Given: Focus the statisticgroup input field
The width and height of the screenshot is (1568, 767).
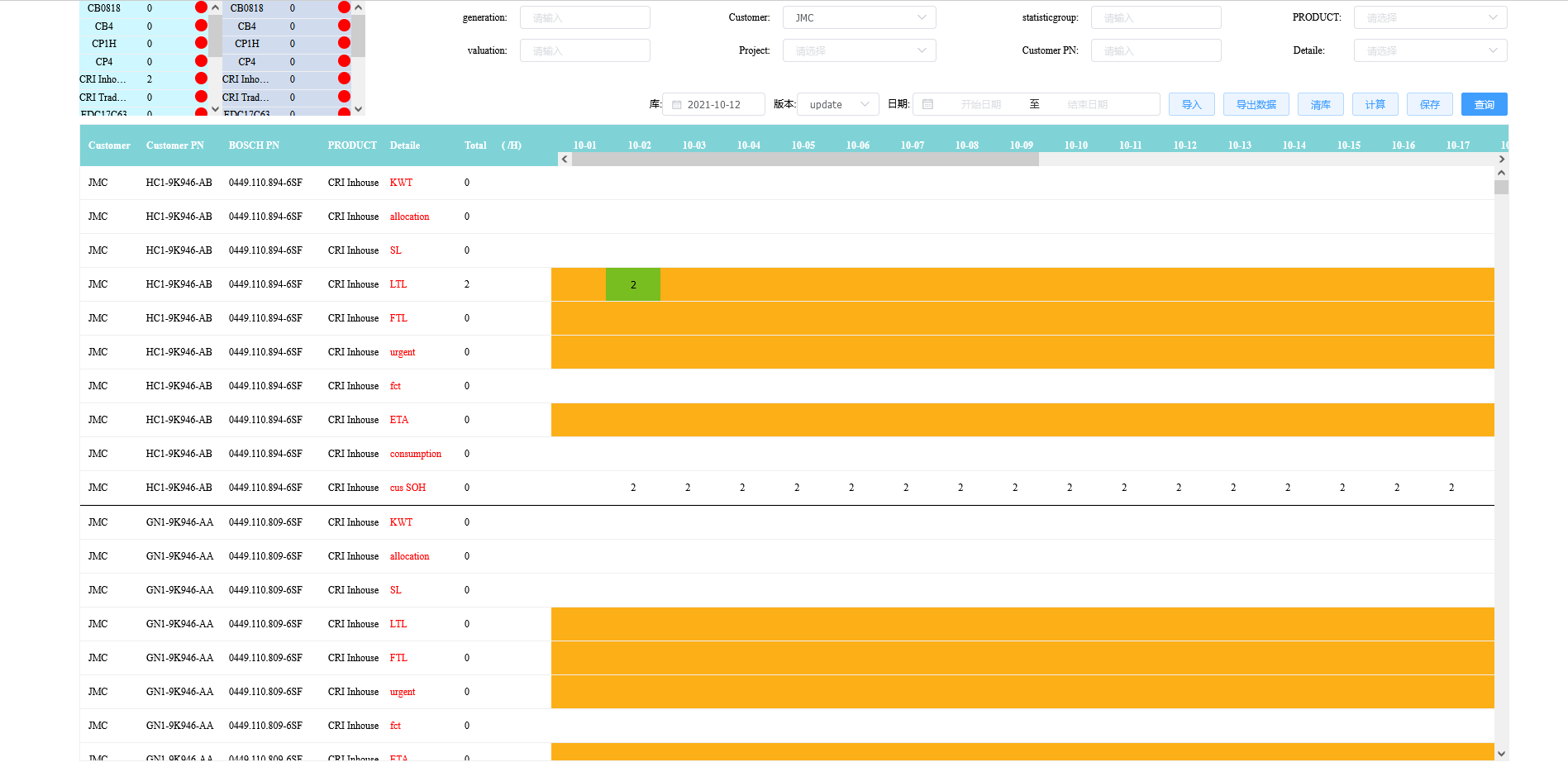Looking at the screenshot, I should (1156, 17).
